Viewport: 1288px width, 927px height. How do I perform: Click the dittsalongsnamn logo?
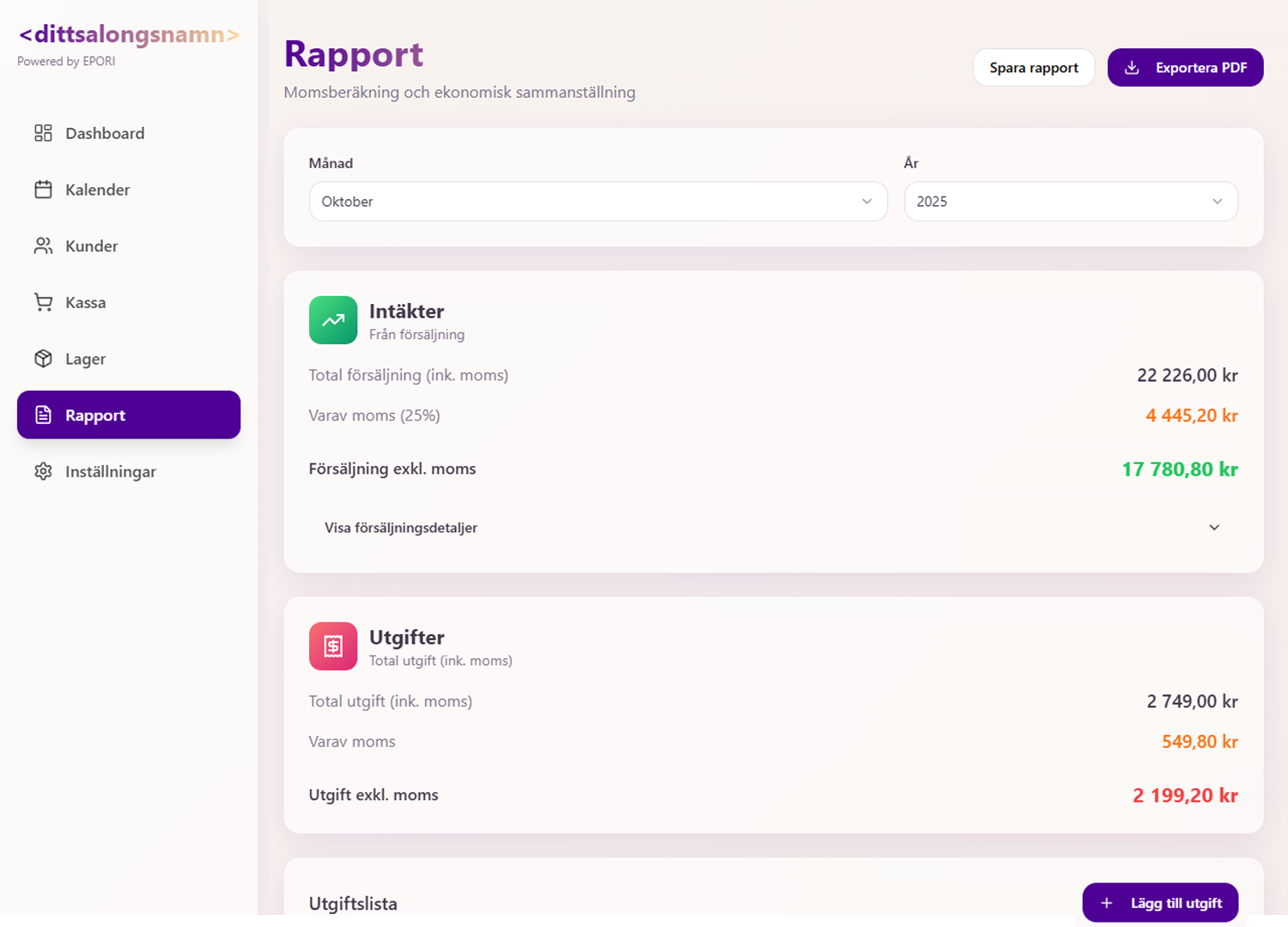click(129, 34)
